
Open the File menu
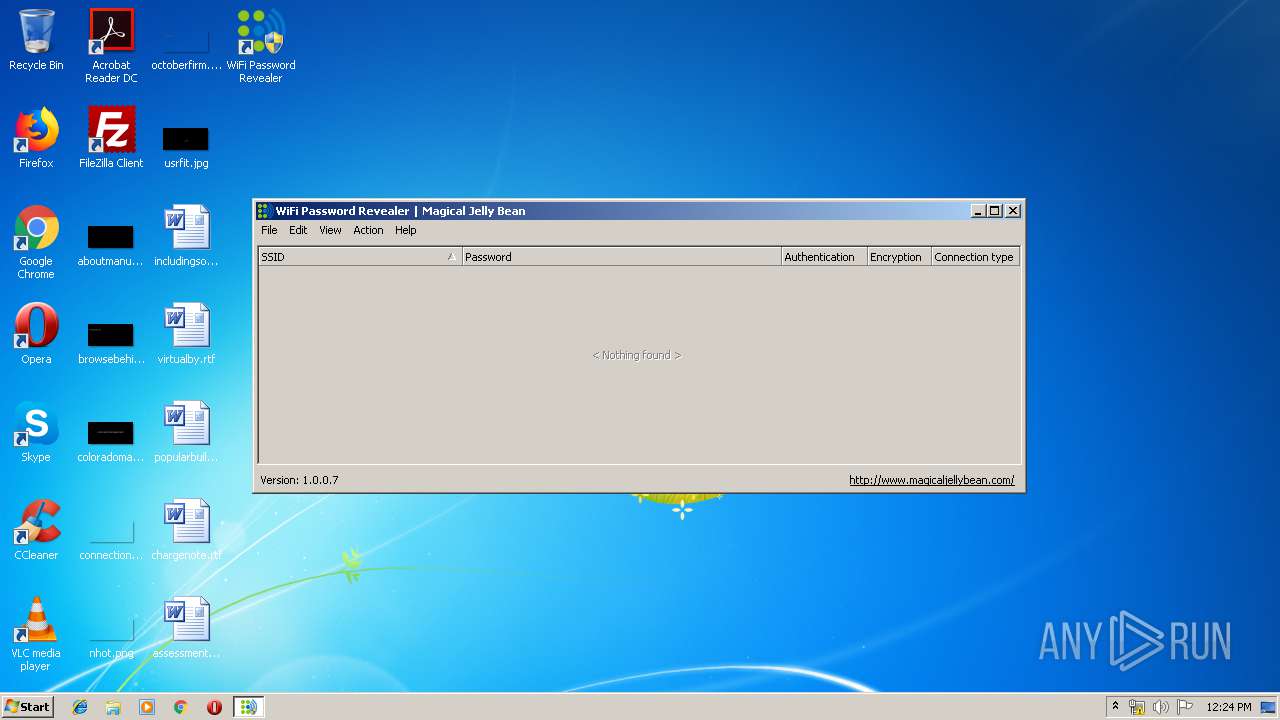(269, 230)
